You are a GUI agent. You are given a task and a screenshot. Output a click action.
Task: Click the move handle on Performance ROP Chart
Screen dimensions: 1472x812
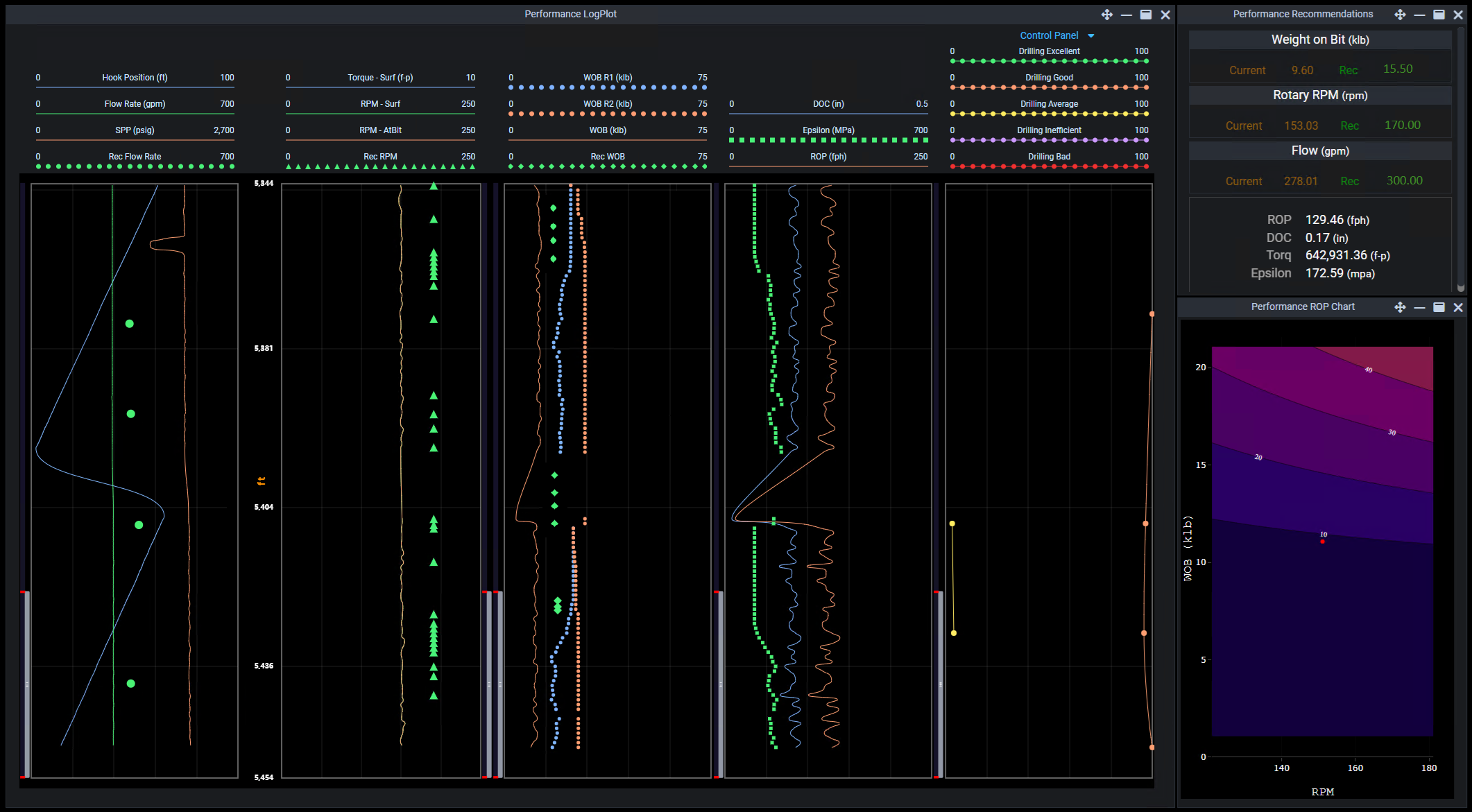[1400, 307]
